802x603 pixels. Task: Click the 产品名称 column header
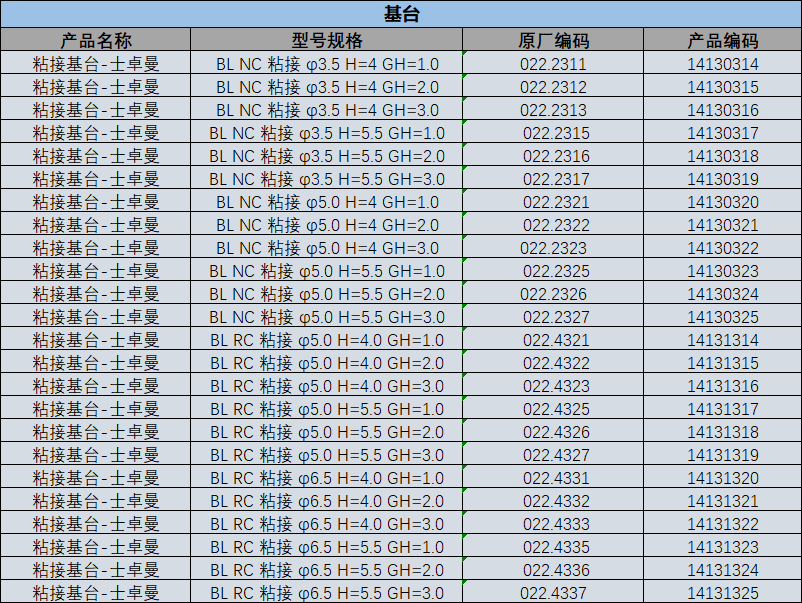click(96, 39)
